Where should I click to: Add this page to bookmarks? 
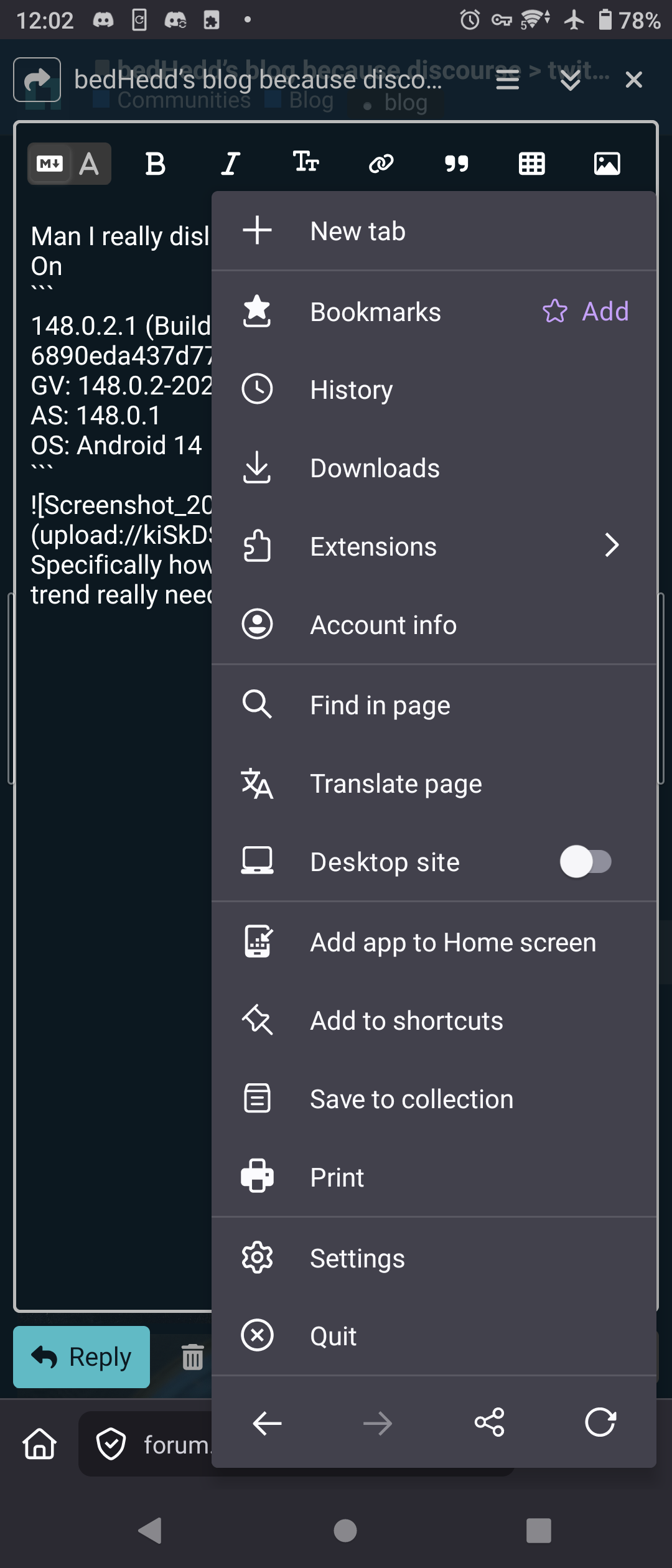point(586,311)
